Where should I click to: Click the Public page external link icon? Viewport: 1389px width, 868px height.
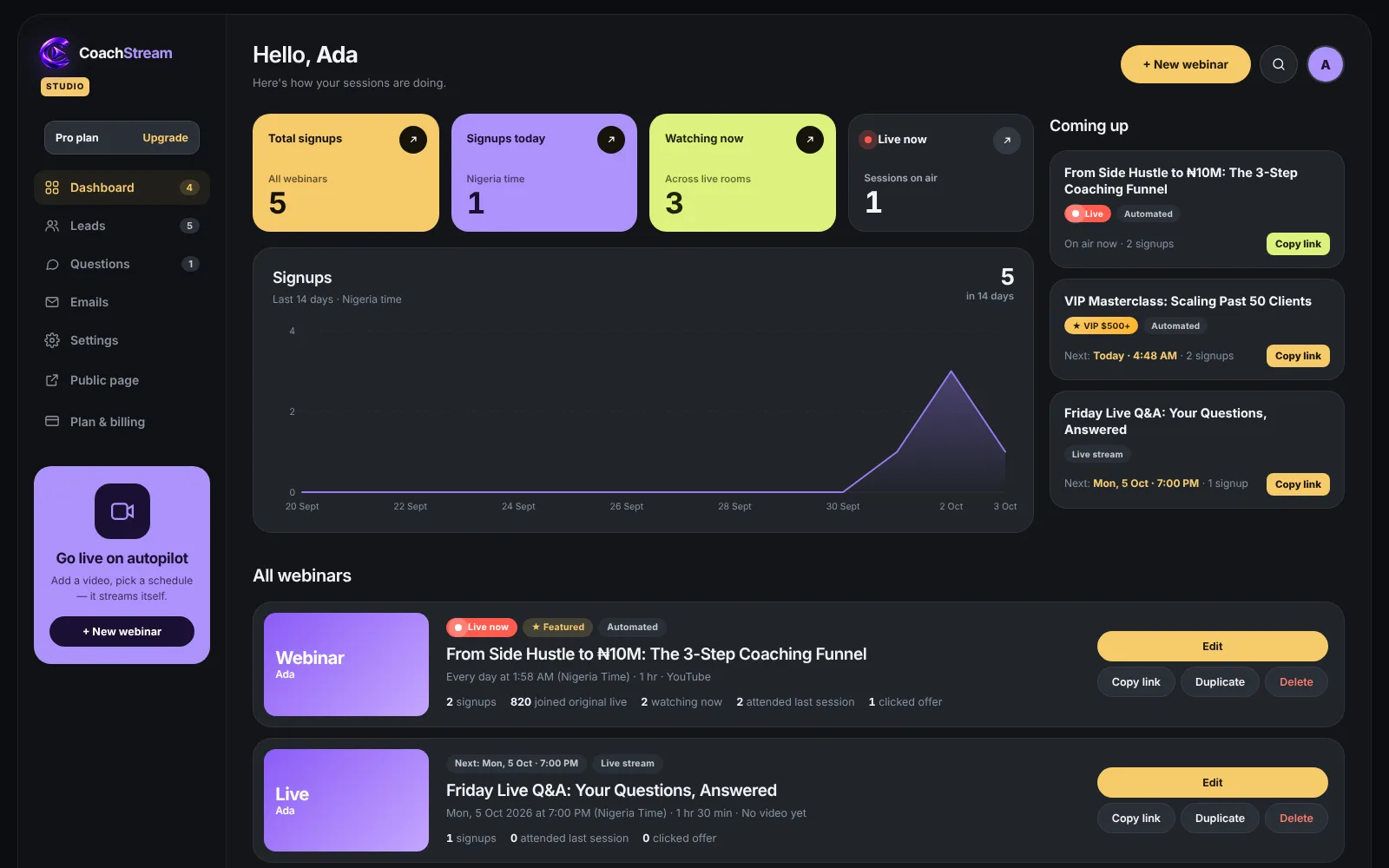click(x=52, y=380)
